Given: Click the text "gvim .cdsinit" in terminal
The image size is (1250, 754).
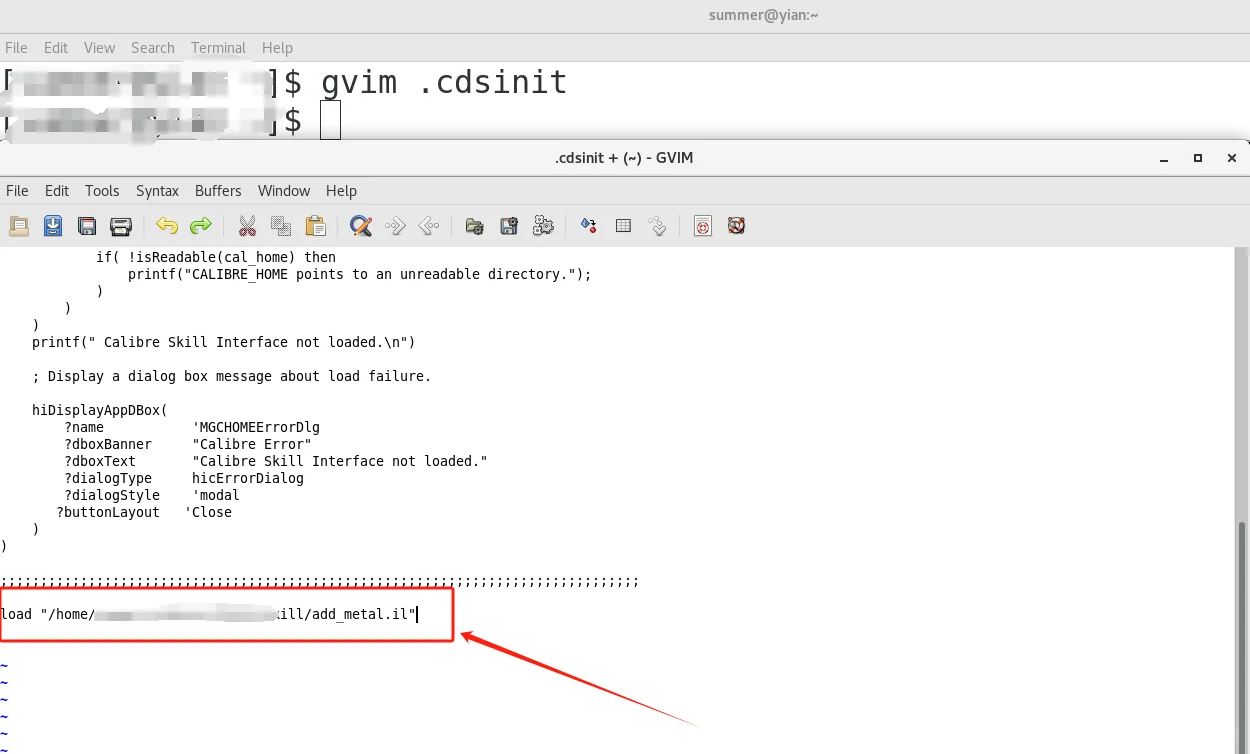Looking at the screenshot, I should tap(444, 82).
